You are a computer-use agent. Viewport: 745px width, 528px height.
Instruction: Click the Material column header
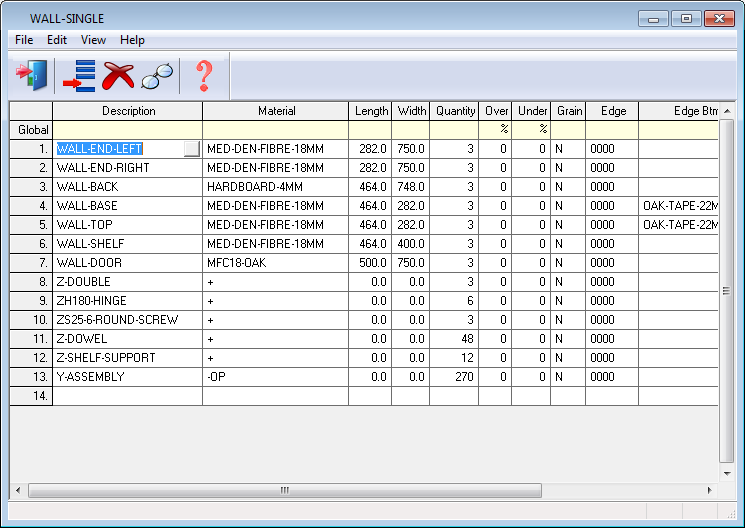[x=276, y=111]
